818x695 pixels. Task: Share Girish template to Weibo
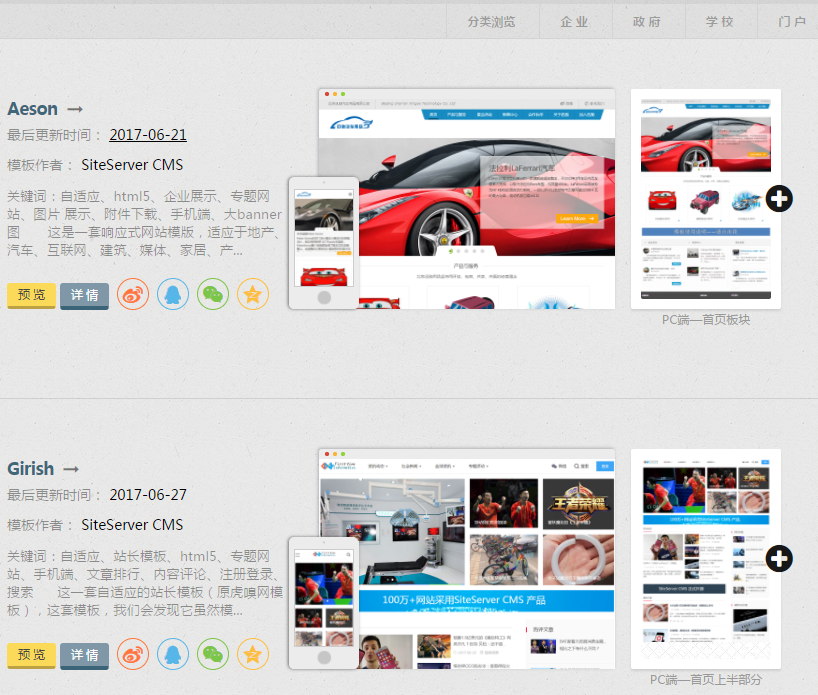133,654
